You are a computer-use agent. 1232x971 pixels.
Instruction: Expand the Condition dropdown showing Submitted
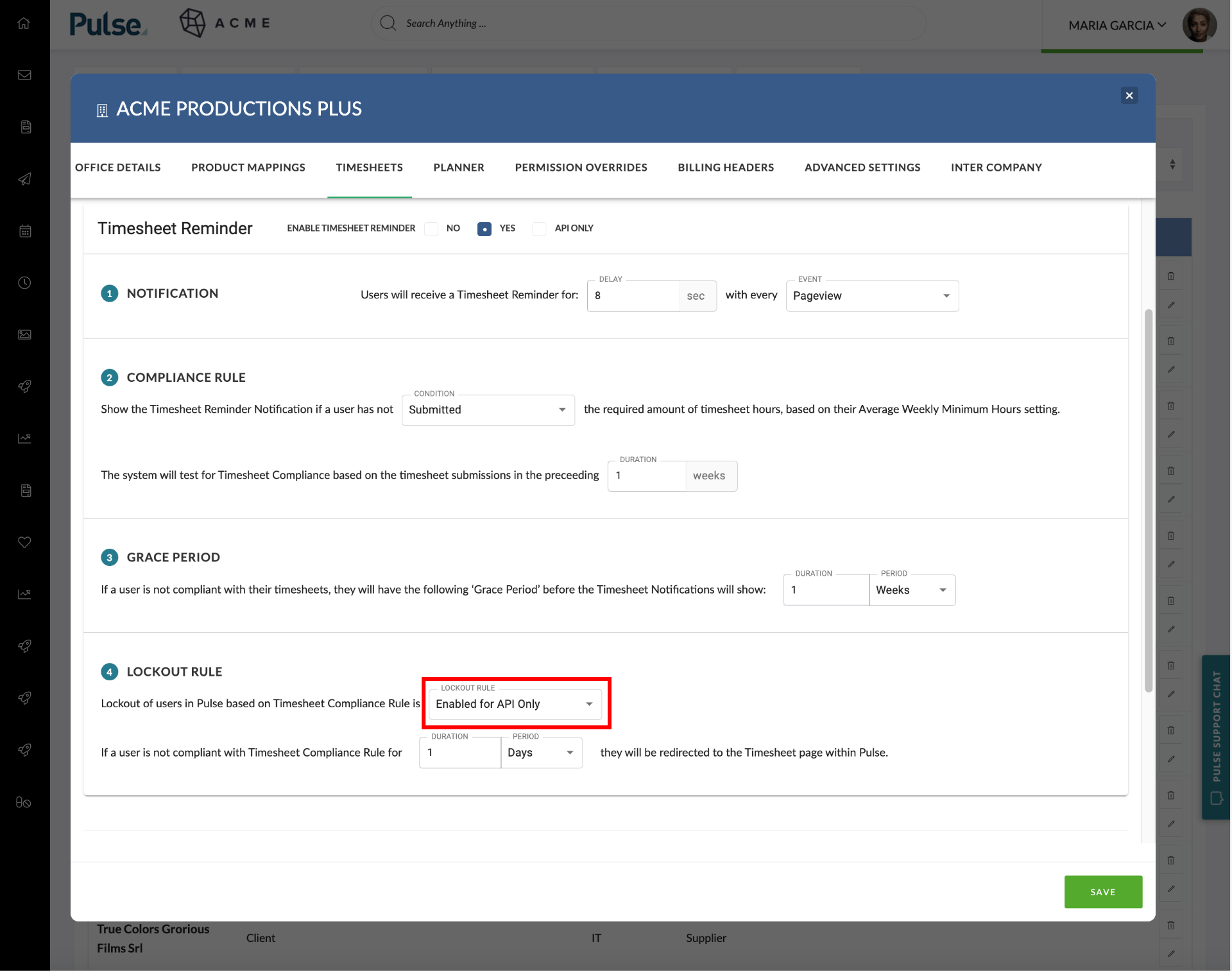488,410
